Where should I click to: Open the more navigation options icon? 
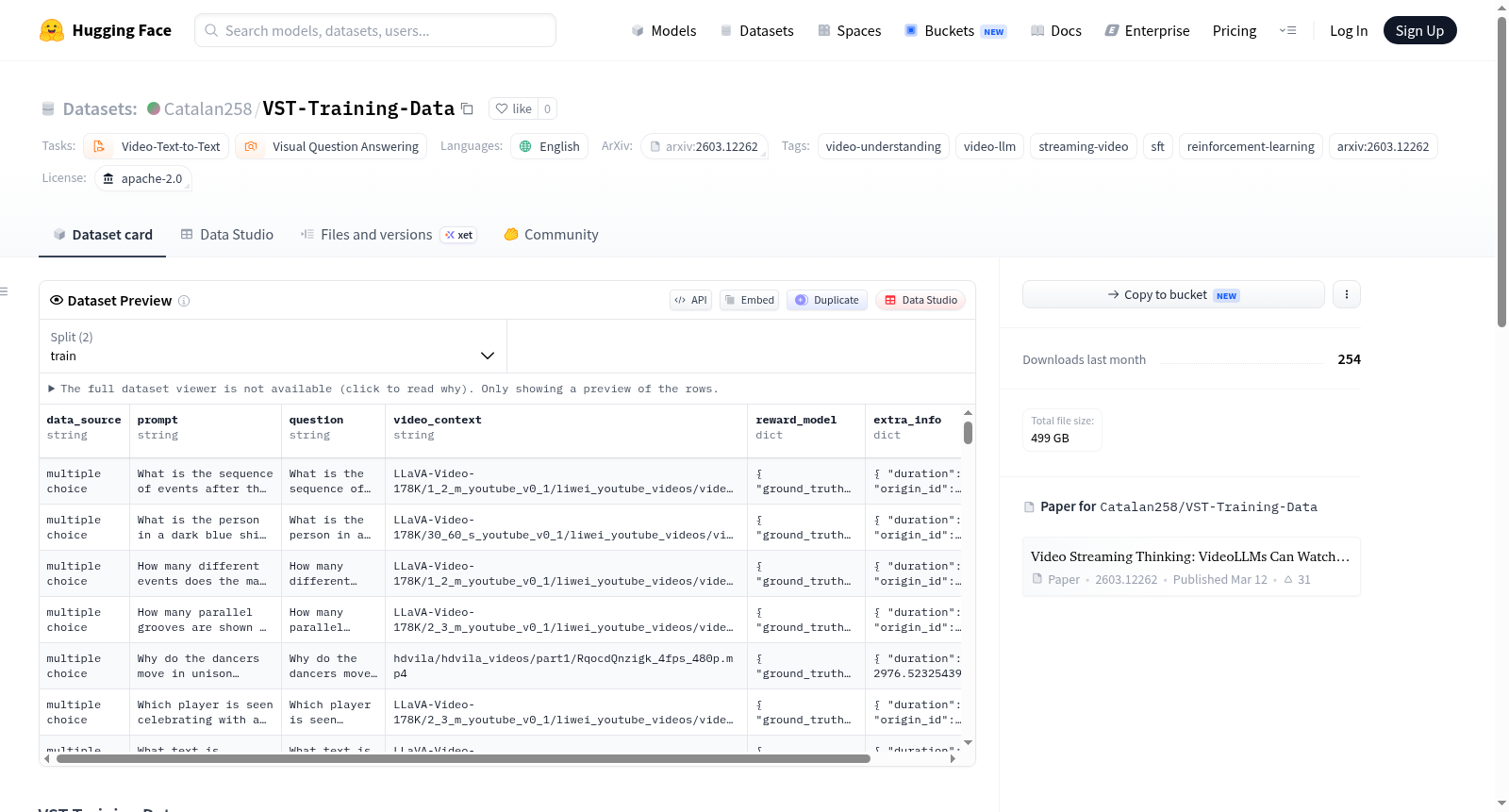(x=1287, y=30)
